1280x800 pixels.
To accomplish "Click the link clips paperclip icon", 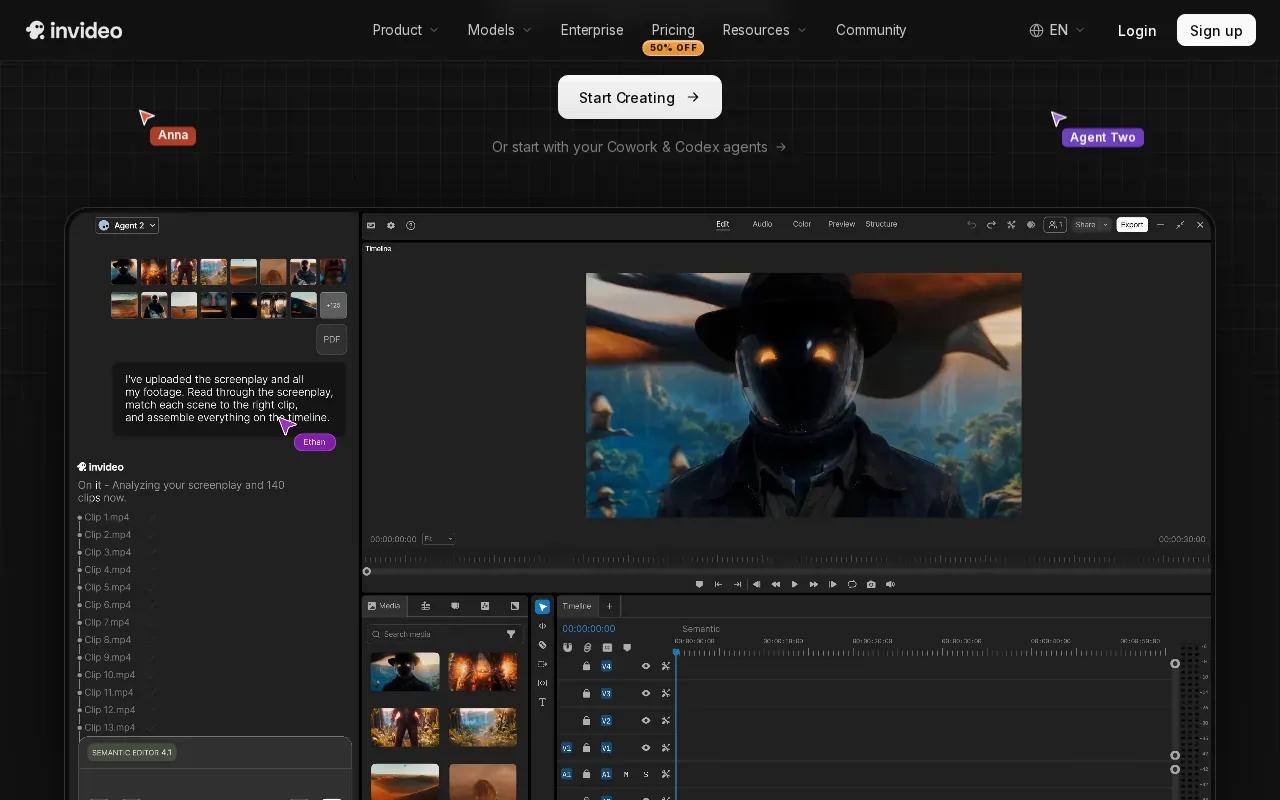I will 587,648.
